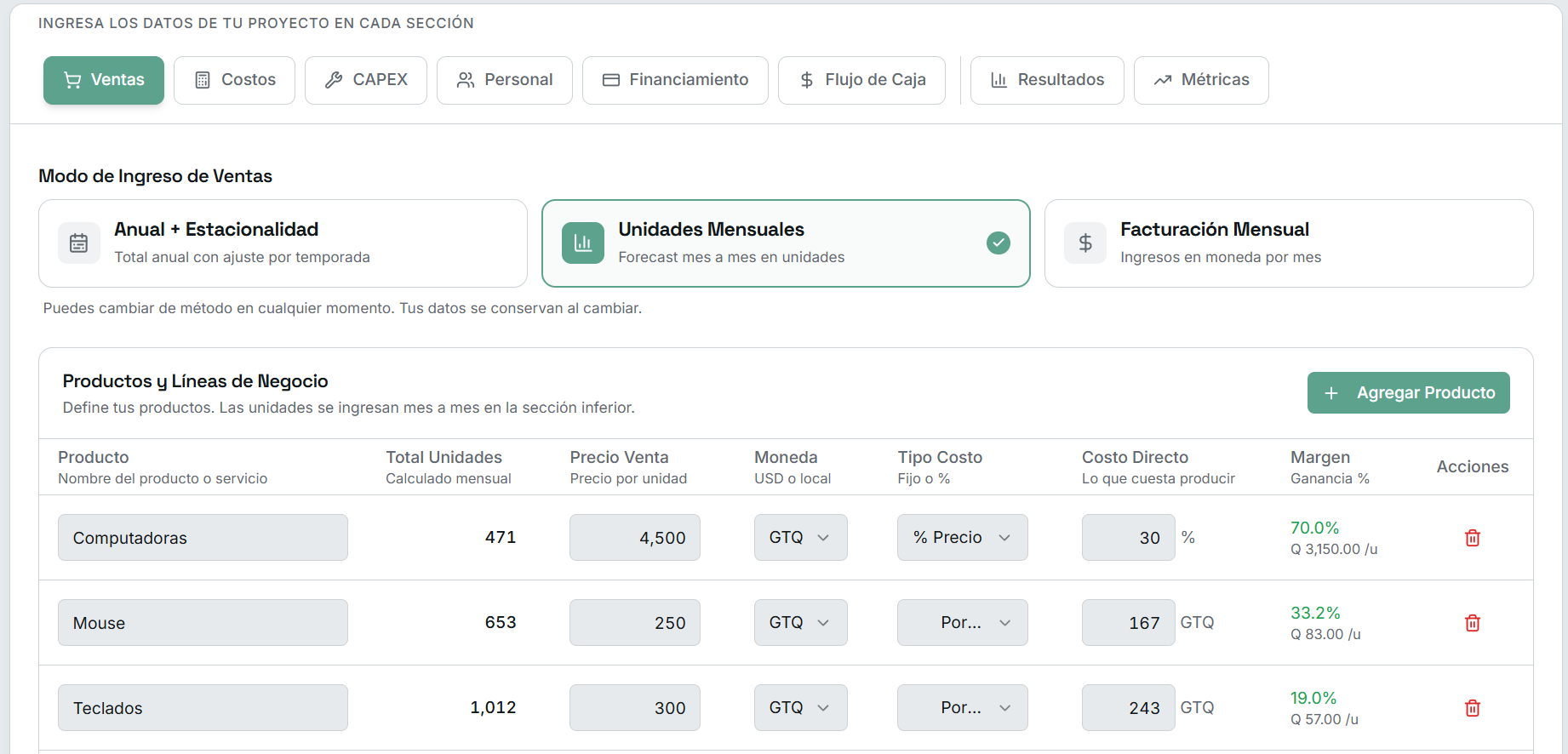Go to the CAPEX tab
This screenshot has height=754, width=1568.
366,80
